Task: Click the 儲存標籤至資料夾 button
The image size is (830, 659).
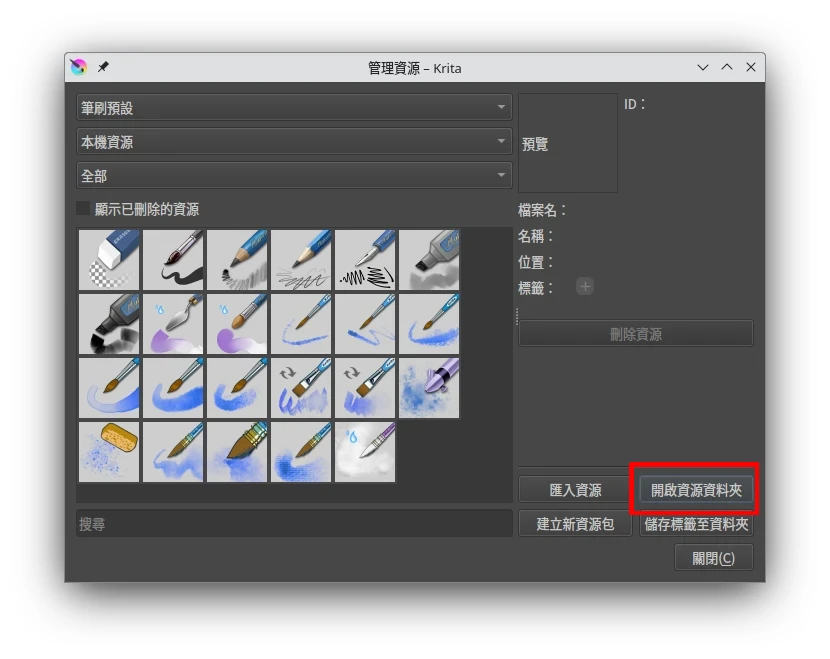Action: tap(696, 524)
